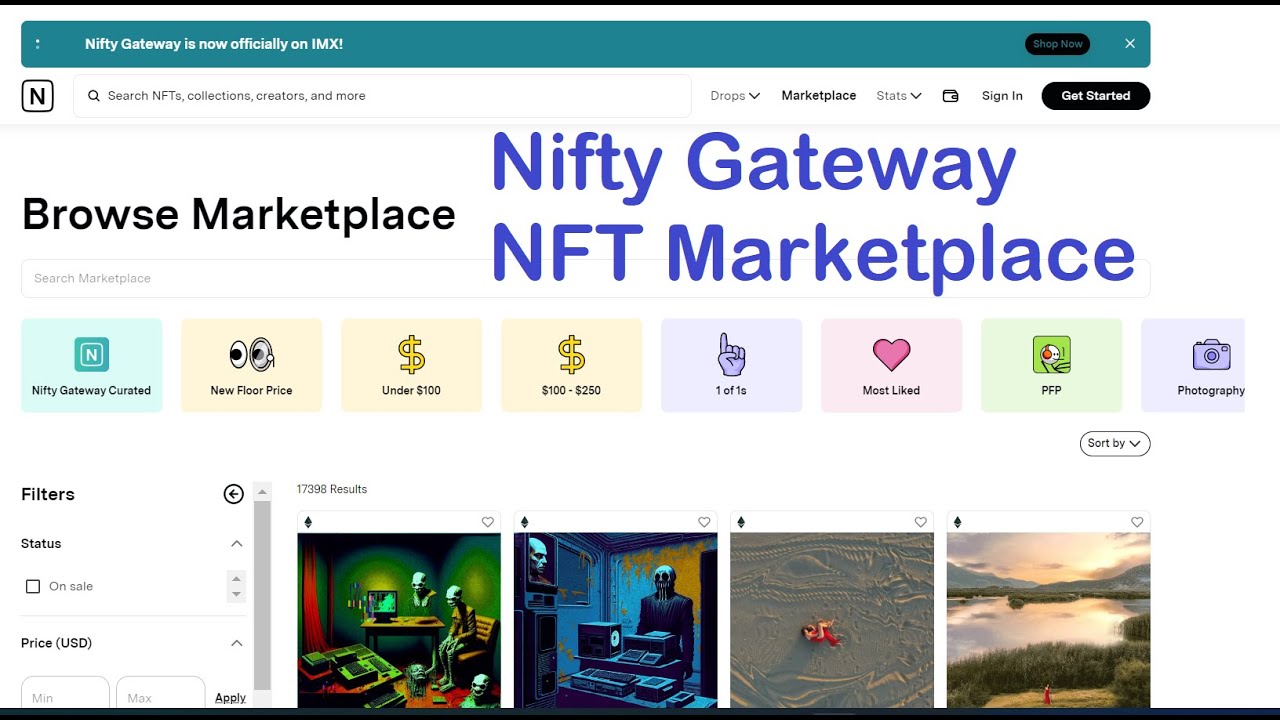Collapse the Status filter section
Viewport: 1280px width, 720px height.
click(237, 544)
